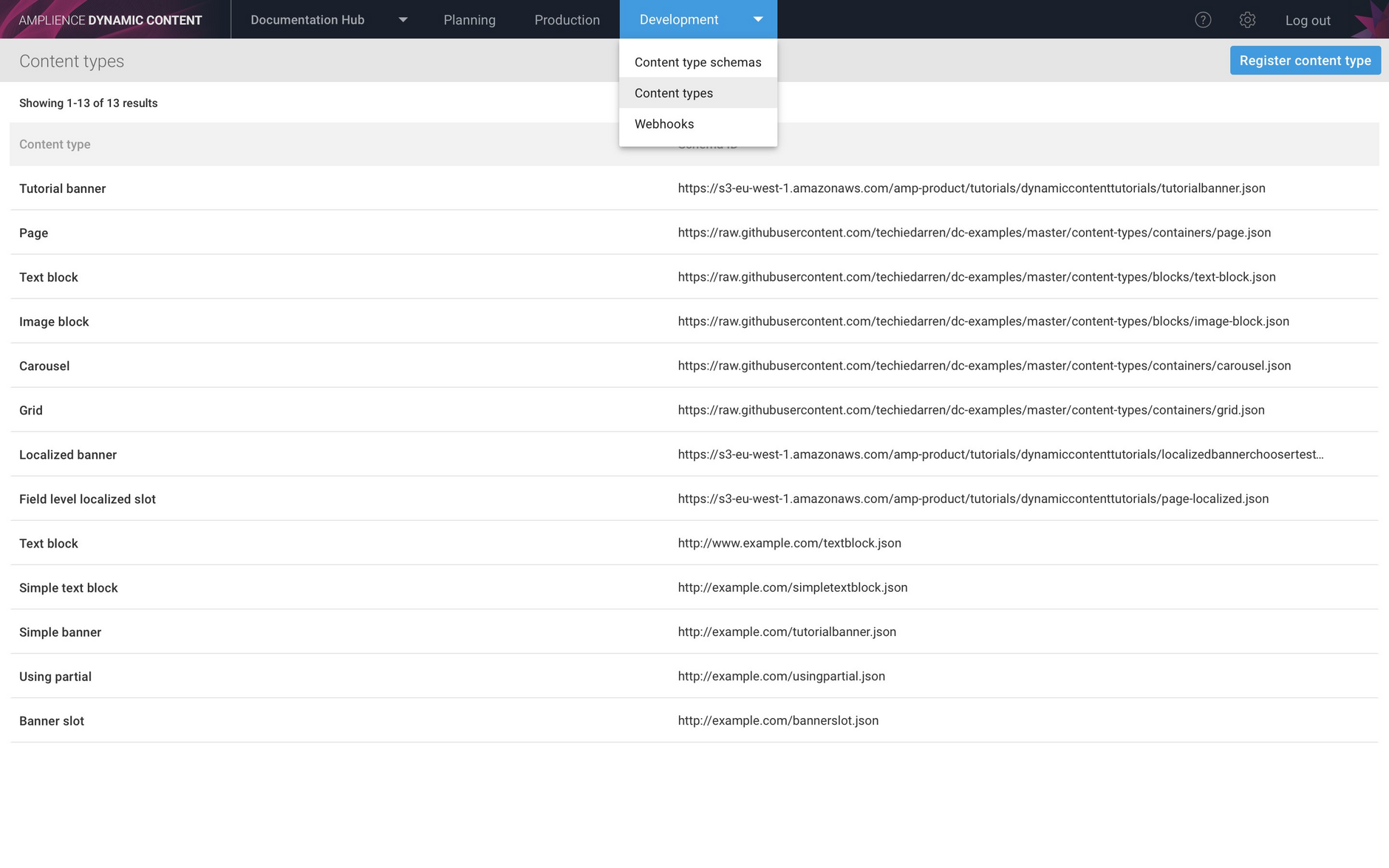
Task: Collapse the Development dropdown arrow
Action: (x=758, y=19)
